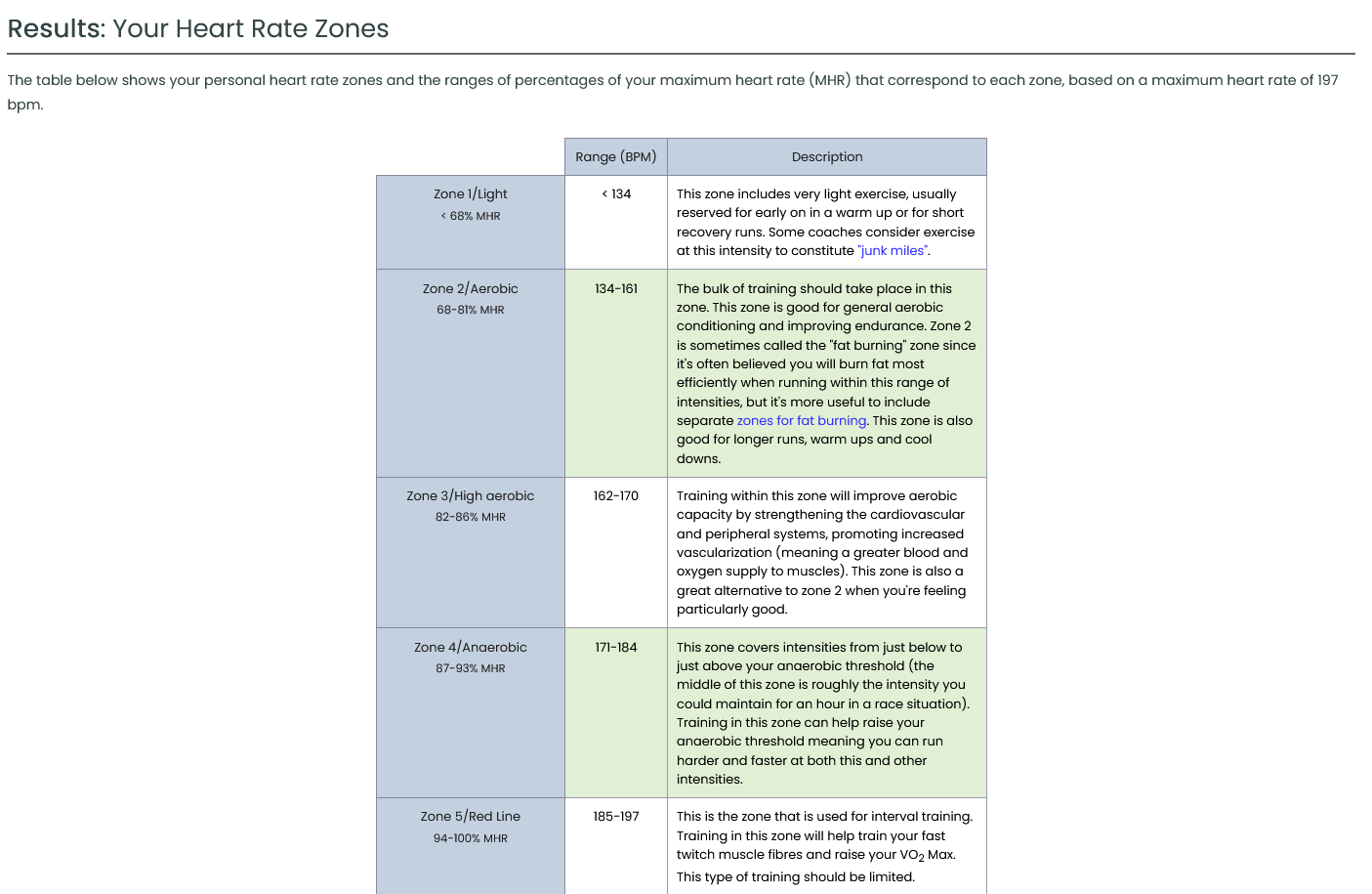This screenshot has width=1372, height=894.
Task: Select the "Zone 5/Red Line" row label
Action: [x=471, y=817]
